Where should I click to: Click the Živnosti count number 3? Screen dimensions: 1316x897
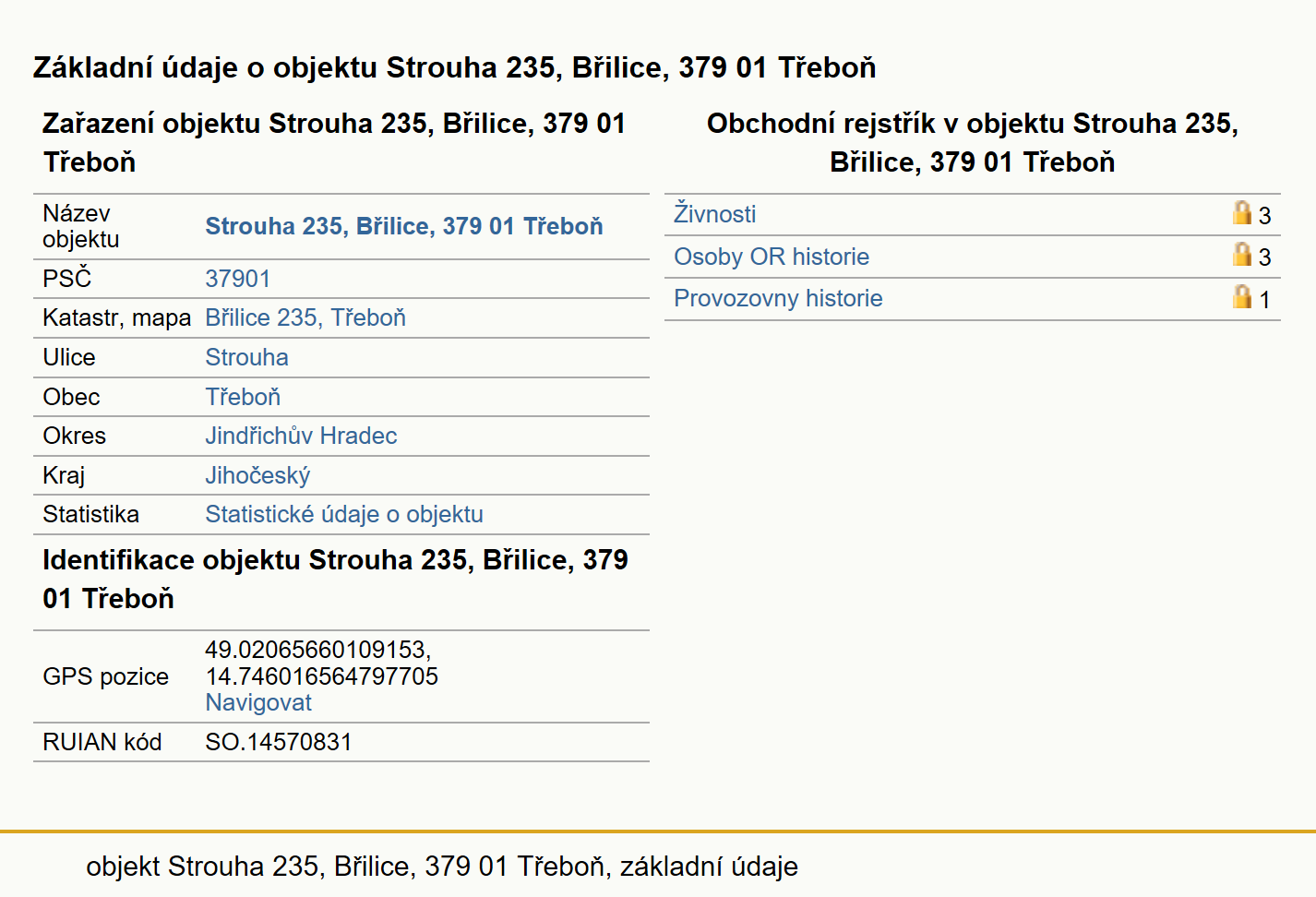click(x=1264, y=216)
